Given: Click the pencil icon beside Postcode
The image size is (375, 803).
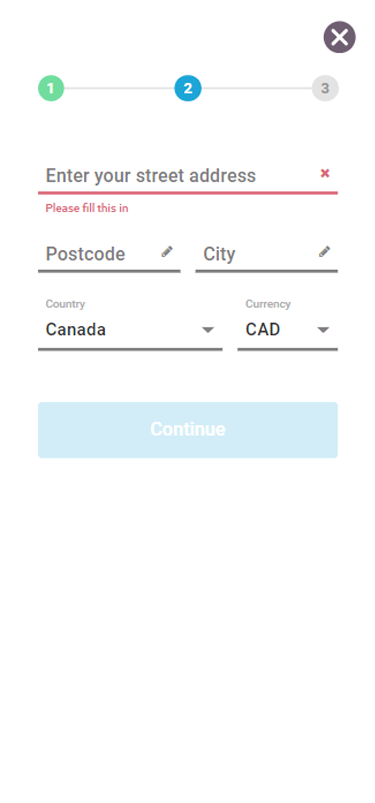Looking at the screenshot, I should coord(167,251).
